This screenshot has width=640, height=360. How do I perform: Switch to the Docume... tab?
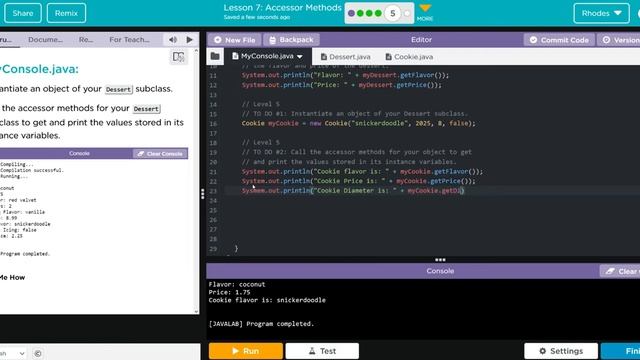(45, 40)
